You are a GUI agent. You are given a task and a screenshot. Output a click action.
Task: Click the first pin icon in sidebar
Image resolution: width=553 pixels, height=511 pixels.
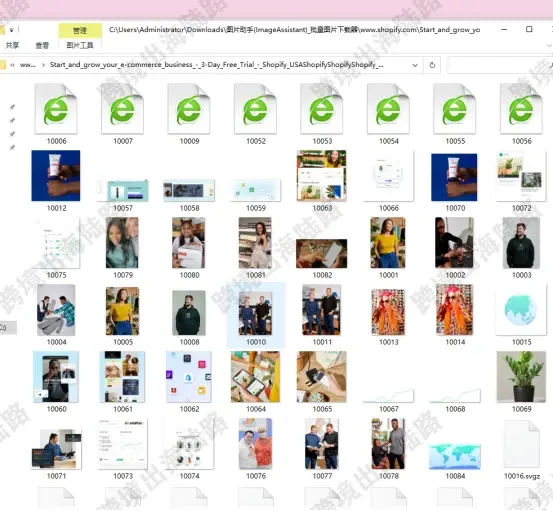[12, 107]
